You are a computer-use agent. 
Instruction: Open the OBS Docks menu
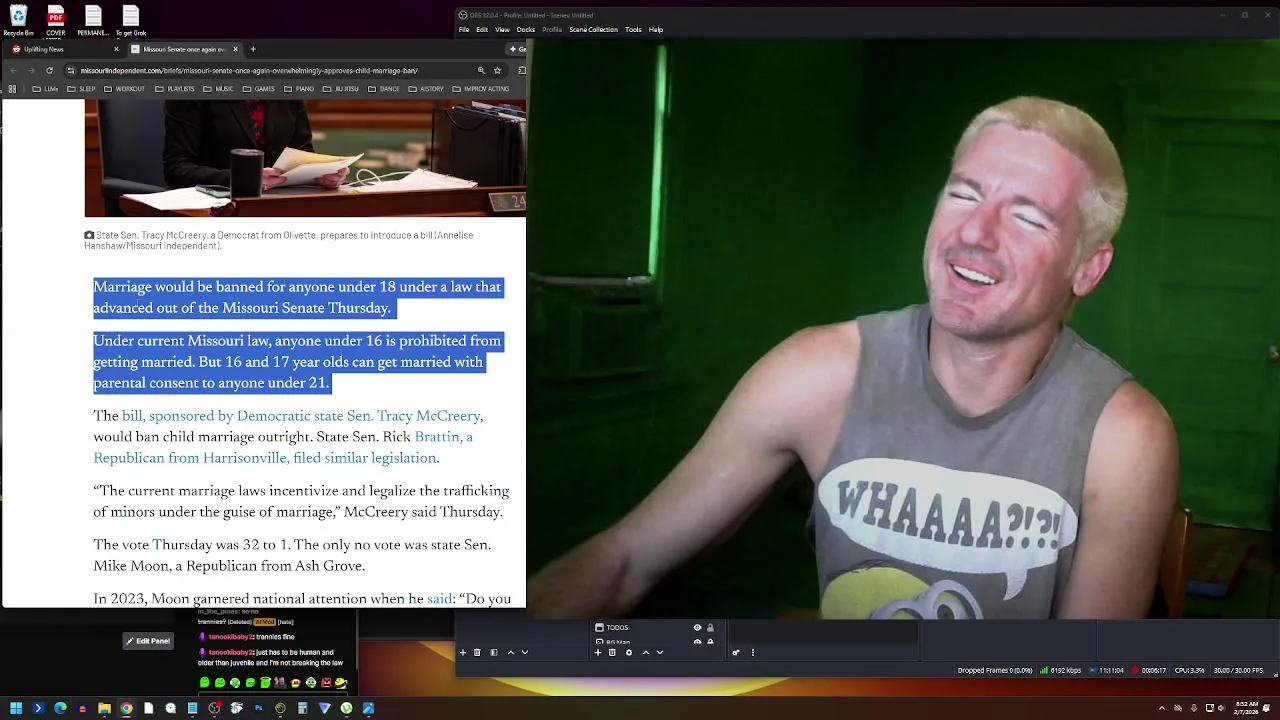[526, 30]
